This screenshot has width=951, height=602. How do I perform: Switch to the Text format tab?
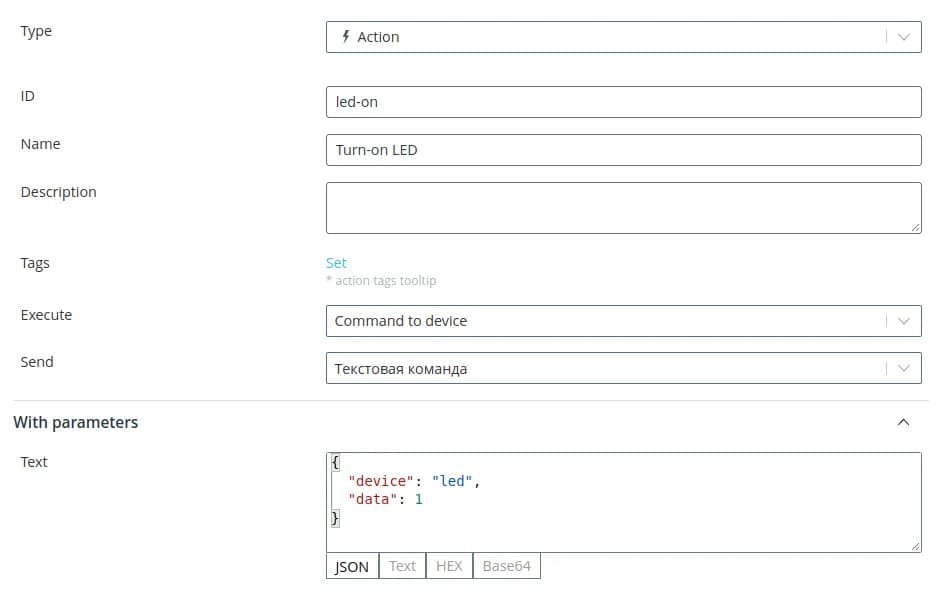[402, 567]
